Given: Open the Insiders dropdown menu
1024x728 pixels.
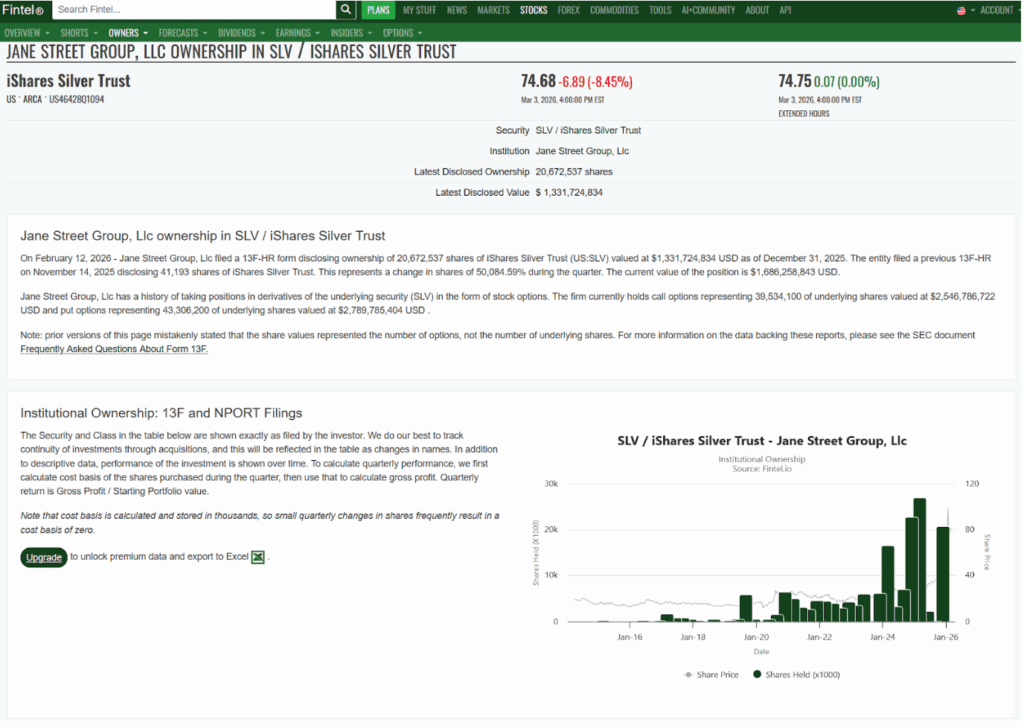Looking at the screenshot, I should pyautogui.click(x=350, y=33).
